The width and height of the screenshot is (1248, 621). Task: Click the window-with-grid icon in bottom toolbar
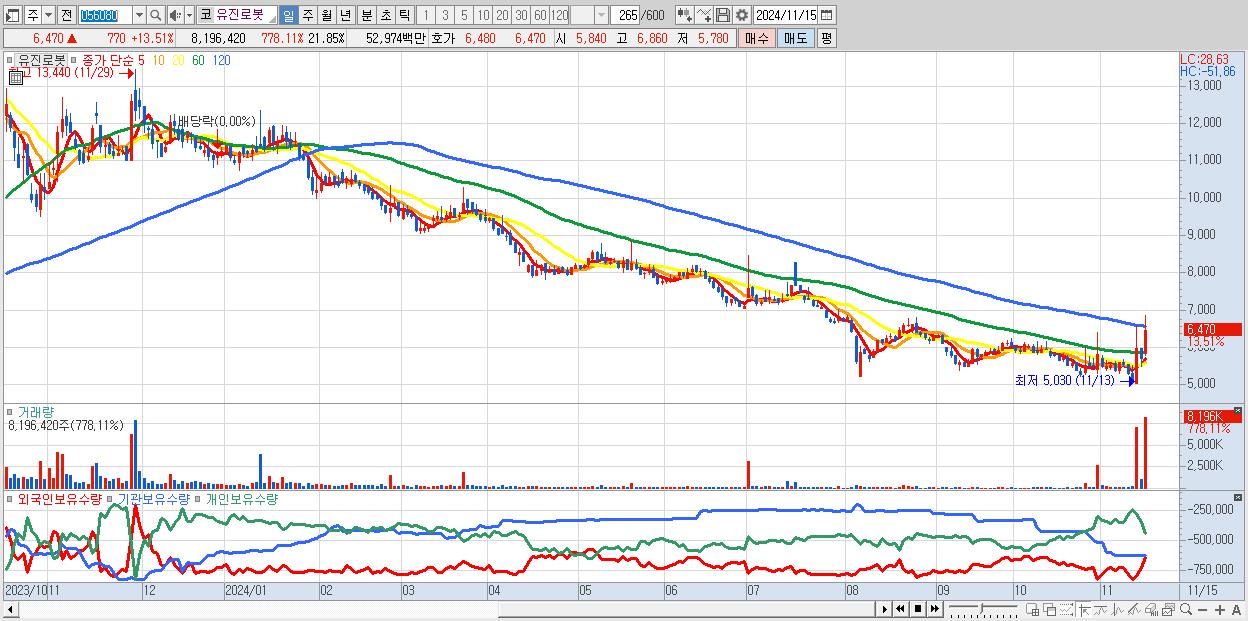[1033, 610]
